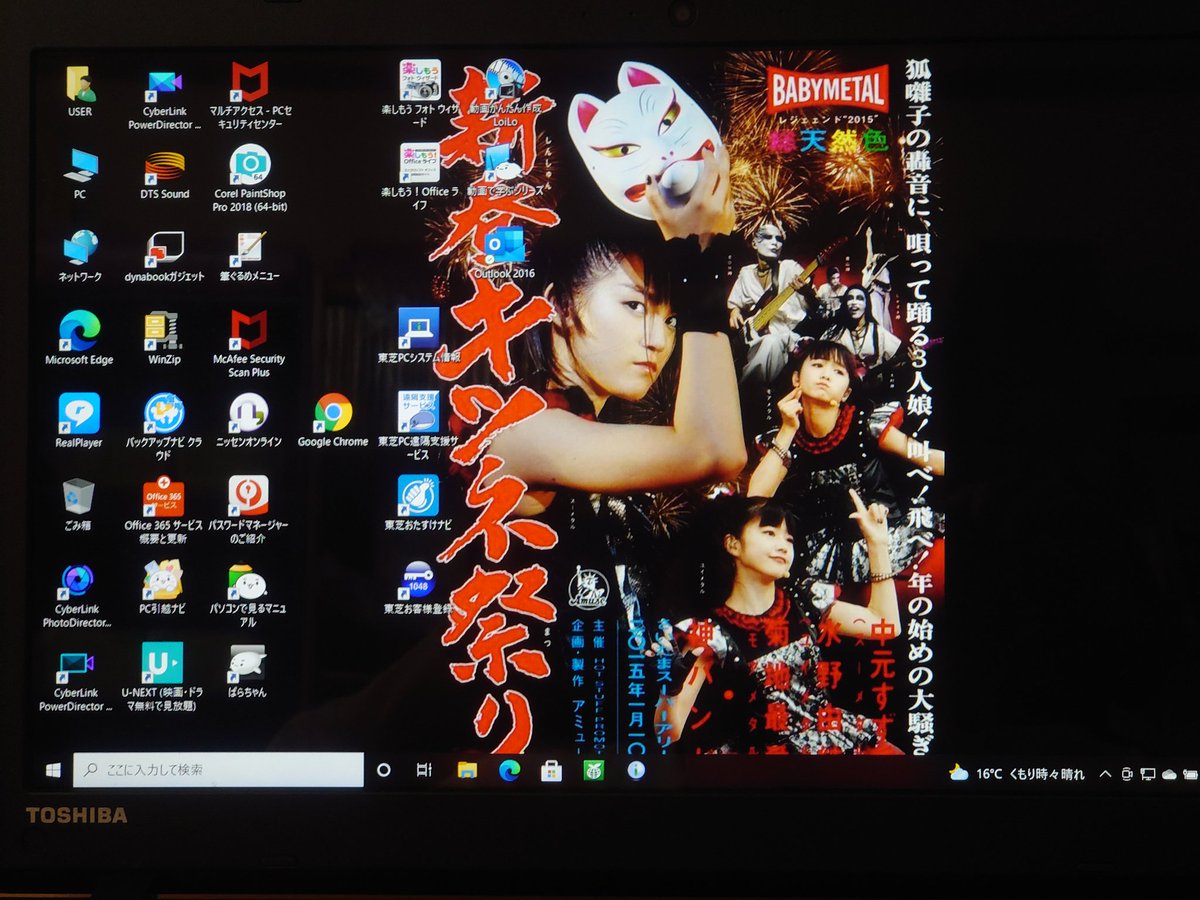The width and height of the screenshot is (1200, 900).
Task: Open File Explorer from the taskbar
Action: [466, 770]
